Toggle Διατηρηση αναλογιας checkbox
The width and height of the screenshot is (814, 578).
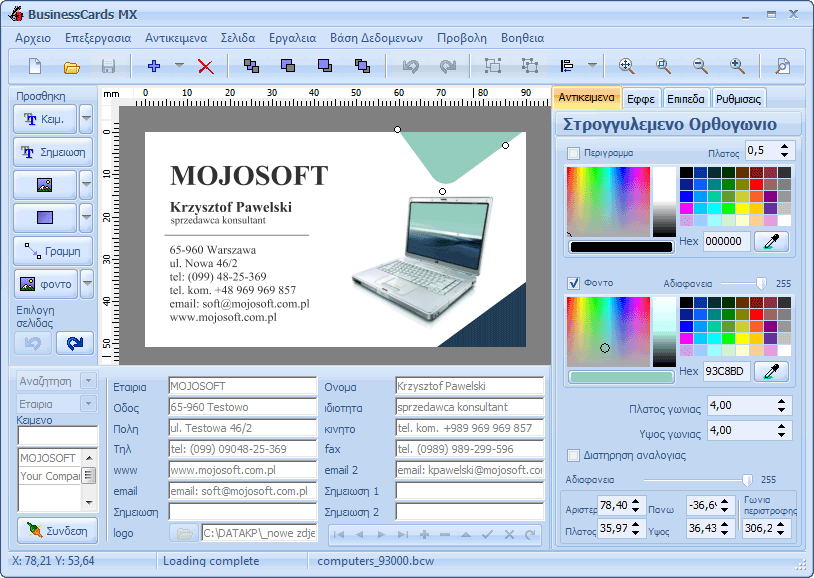(573, 455)
